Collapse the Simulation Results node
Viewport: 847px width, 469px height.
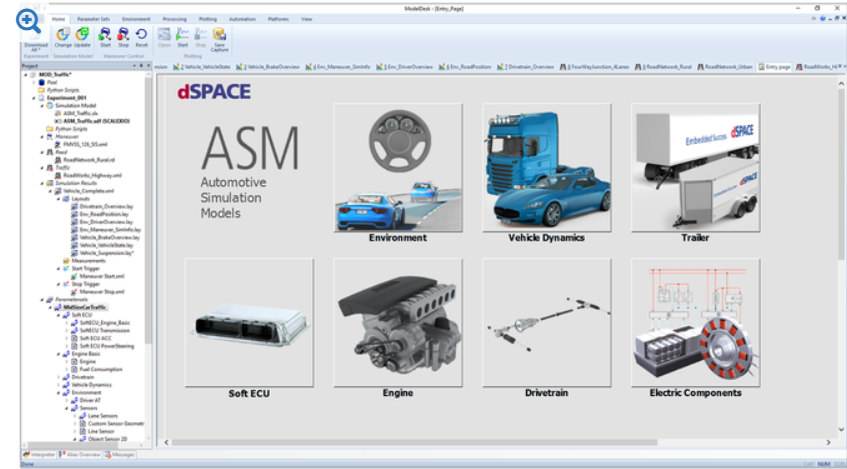[x=40, y=184]
